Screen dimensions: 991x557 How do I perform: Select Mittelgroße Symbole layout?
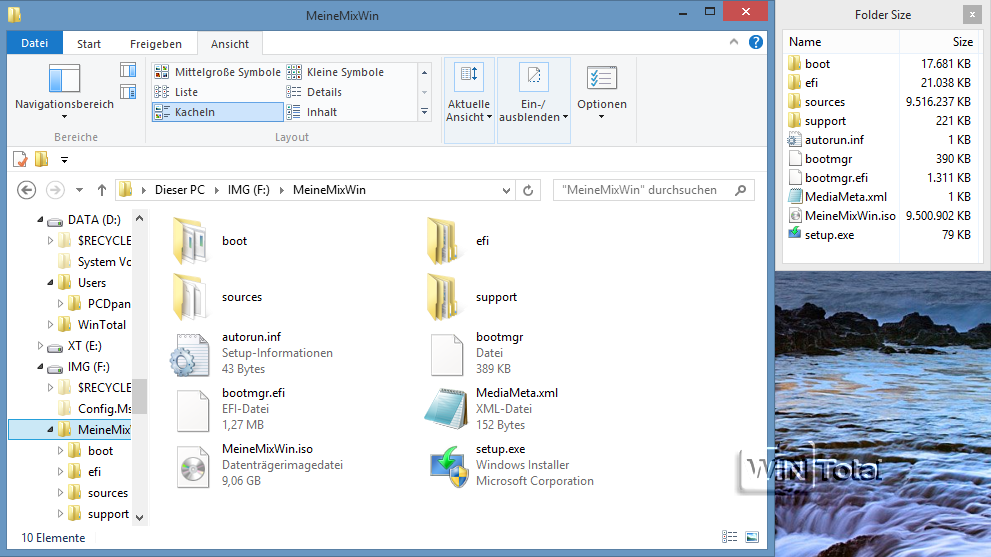(217, 72)
